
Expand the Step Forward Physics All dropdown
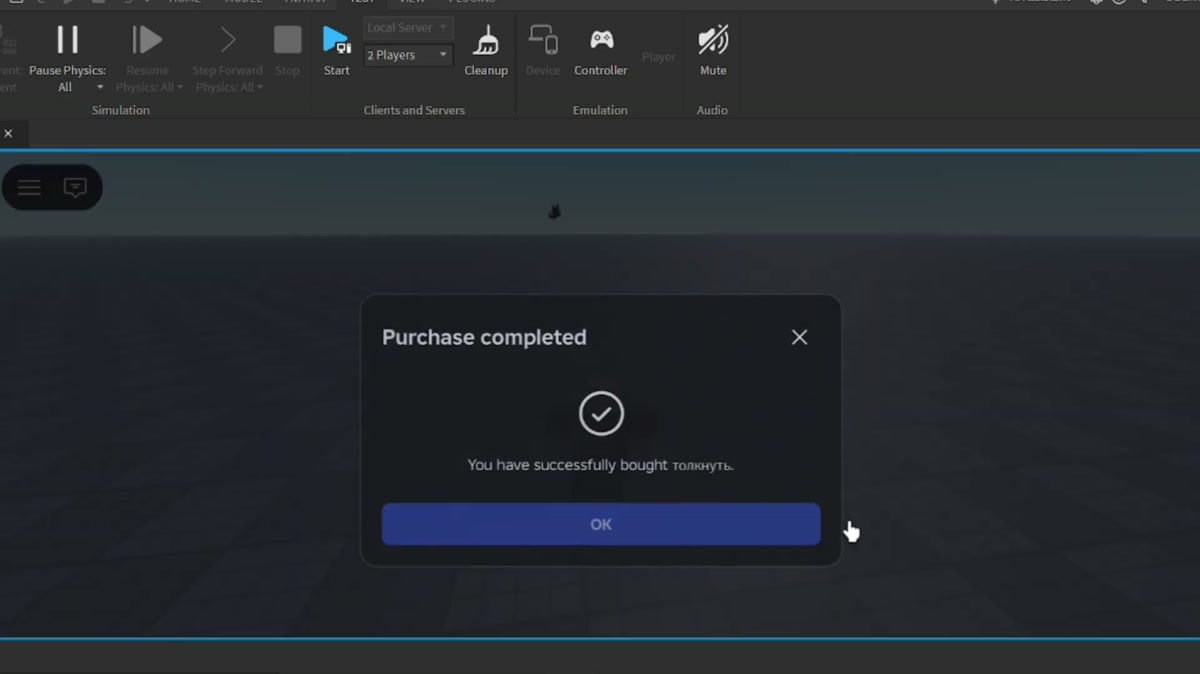coord(260,88)
